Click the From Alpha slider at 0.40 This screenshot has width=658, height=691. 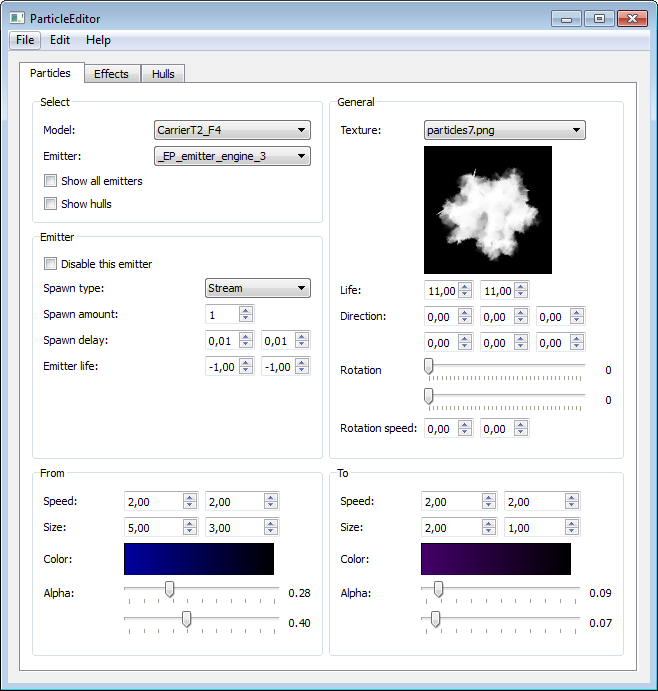[x=186, y=619]
